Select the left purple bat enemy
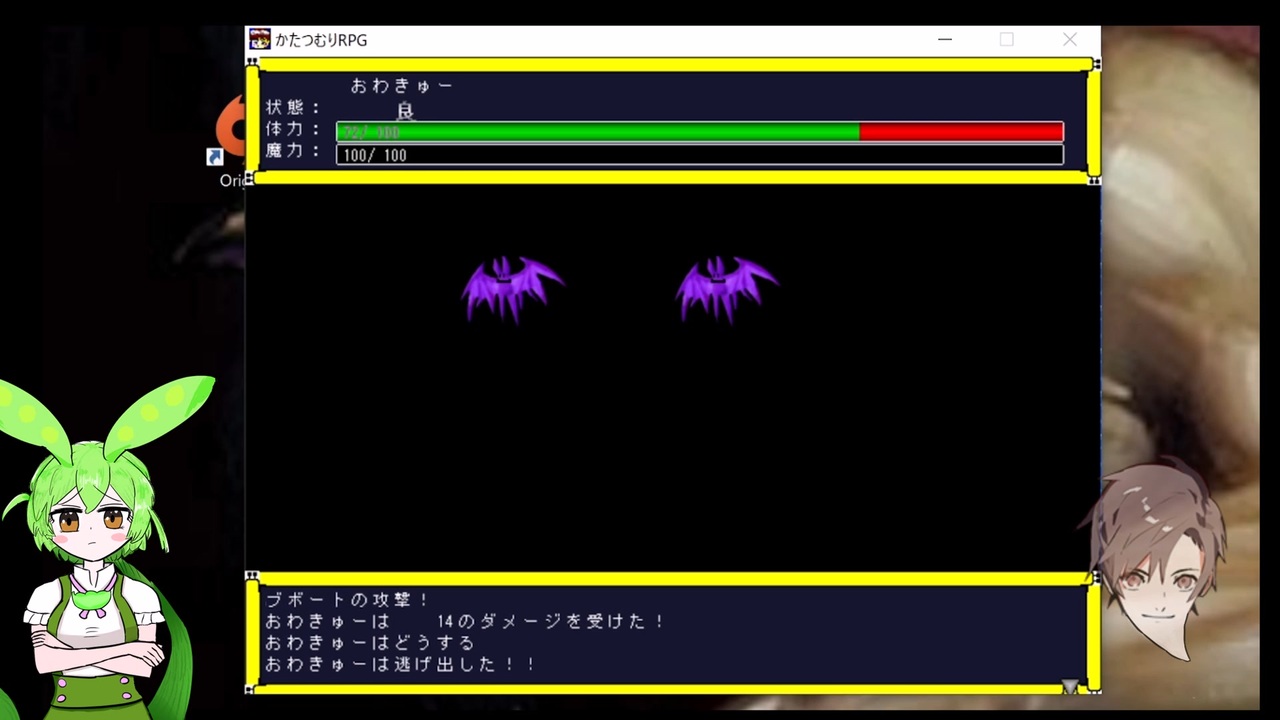The height and width of the screenshot is (720, 1280). pyautogui.click(x=512, y=289)
